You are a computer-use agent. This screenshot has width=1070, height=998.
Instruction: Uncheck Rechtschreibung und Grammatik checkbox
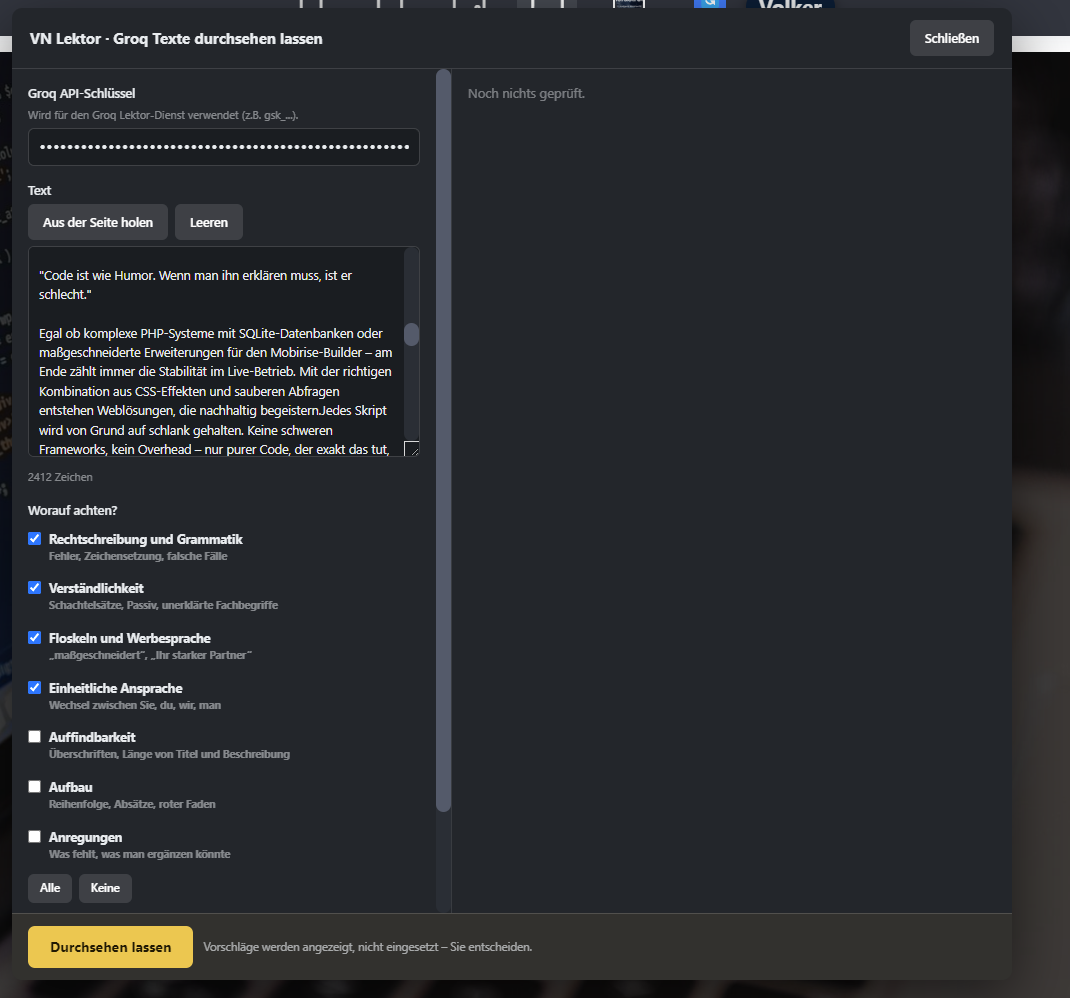tap(35, 539)
